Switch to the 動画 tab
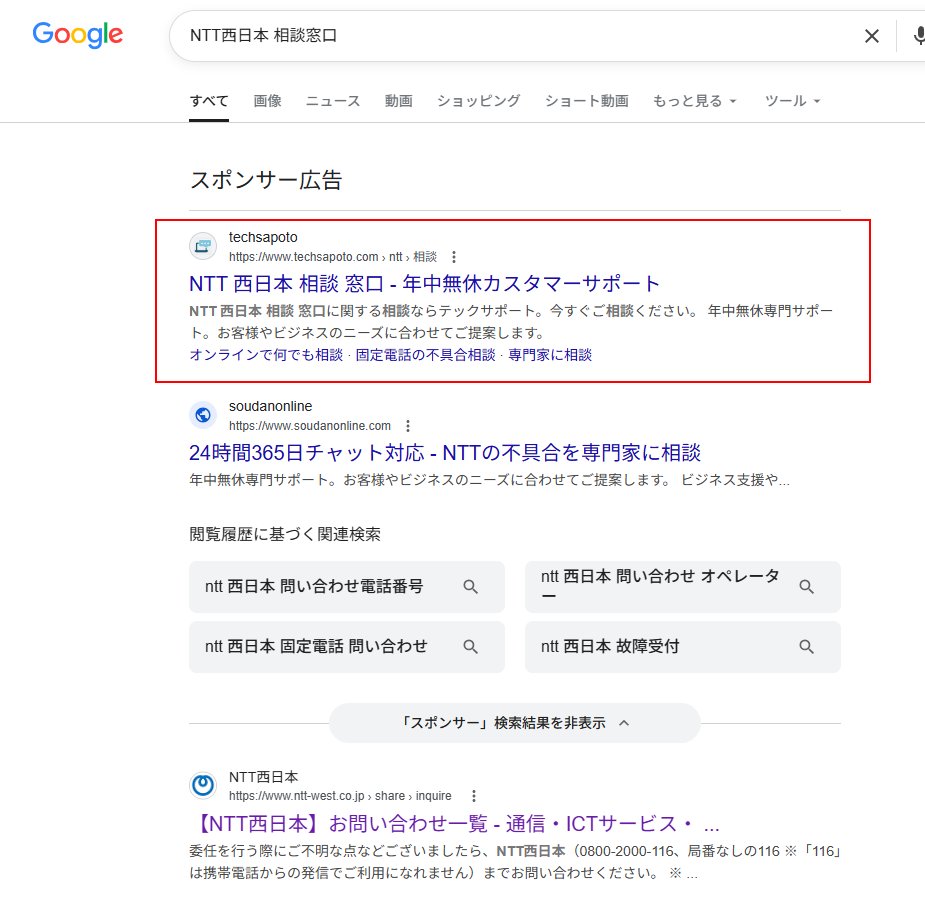This screenshot has width=925, height=909. click(399, 101)
